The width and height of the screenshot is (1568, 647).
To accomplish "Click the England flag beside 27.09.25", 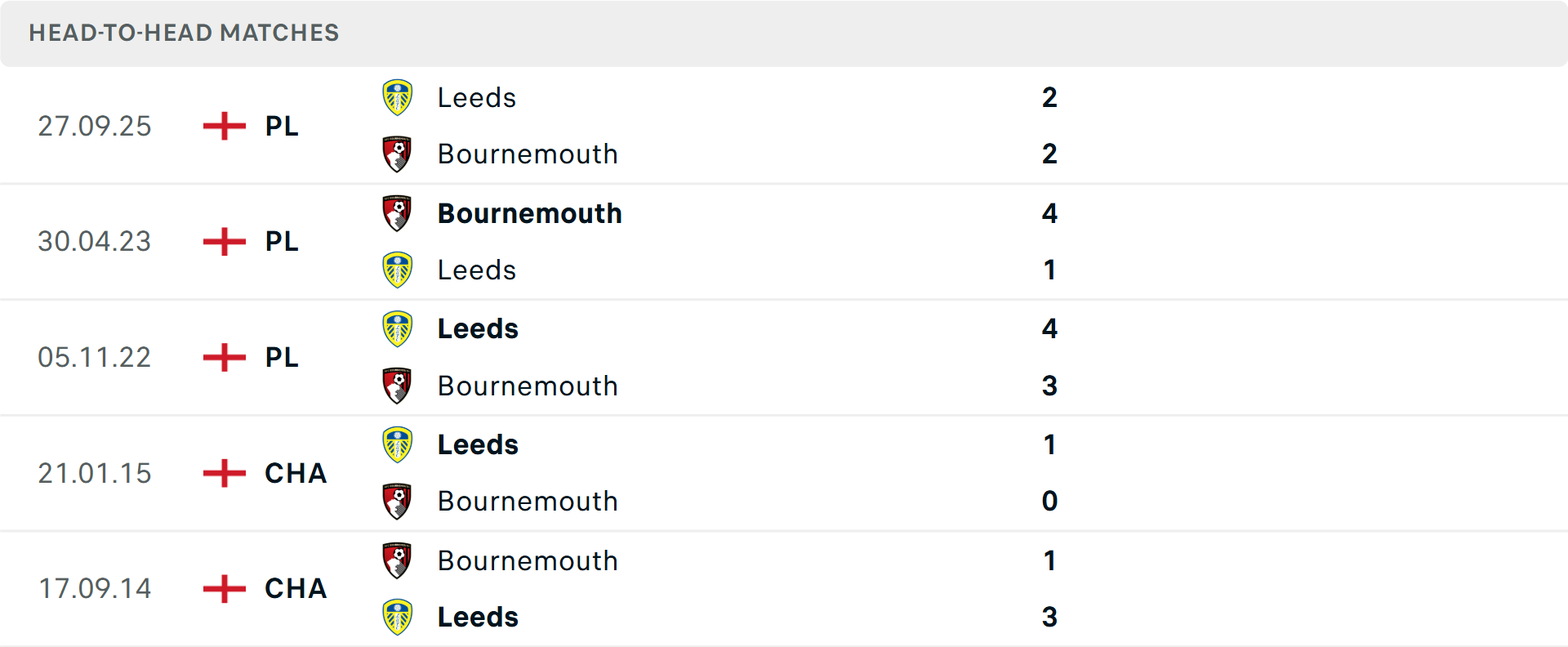I will click(x=222, y=126).
